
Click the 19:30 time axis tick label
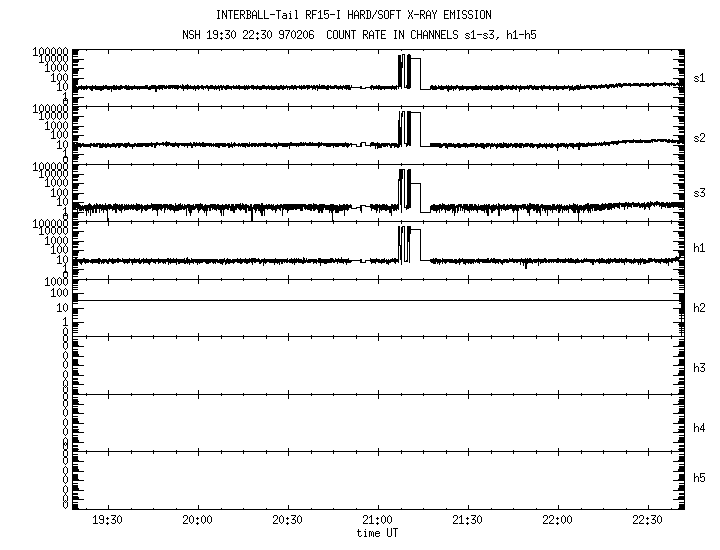107,521
